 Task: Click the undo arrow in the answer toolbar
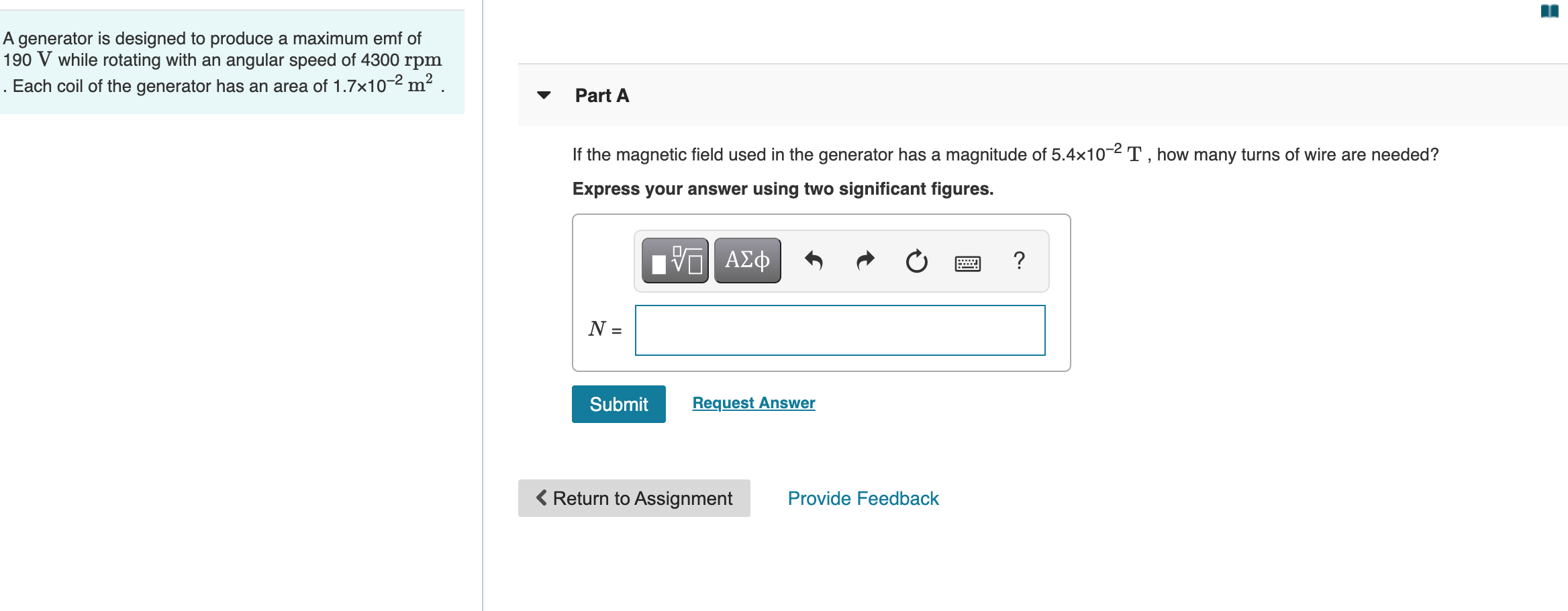[814, 261]
